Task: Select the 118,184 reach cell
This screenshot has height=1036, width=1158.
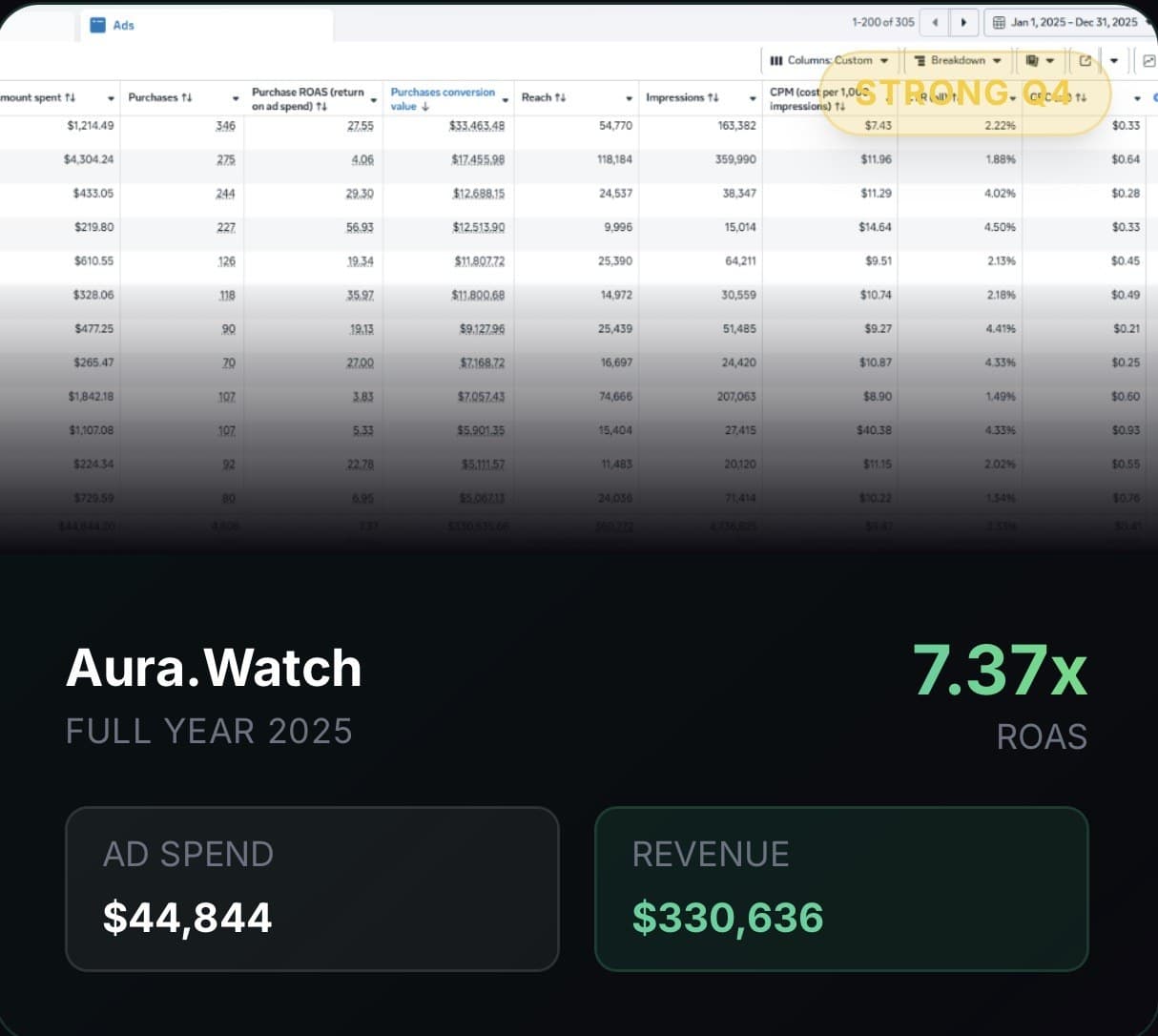Action: [614, 159]
